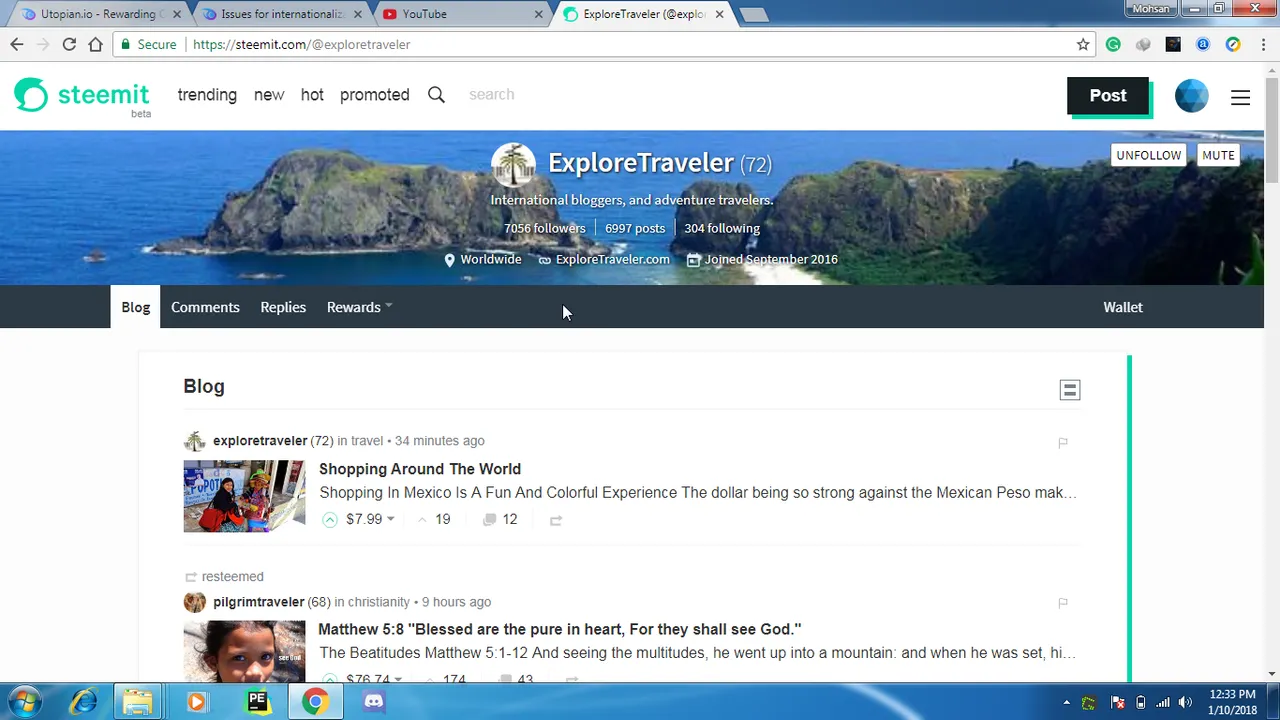Launch Internet Explorer from taskbar

pyautogui.click(x=84, y=702)
